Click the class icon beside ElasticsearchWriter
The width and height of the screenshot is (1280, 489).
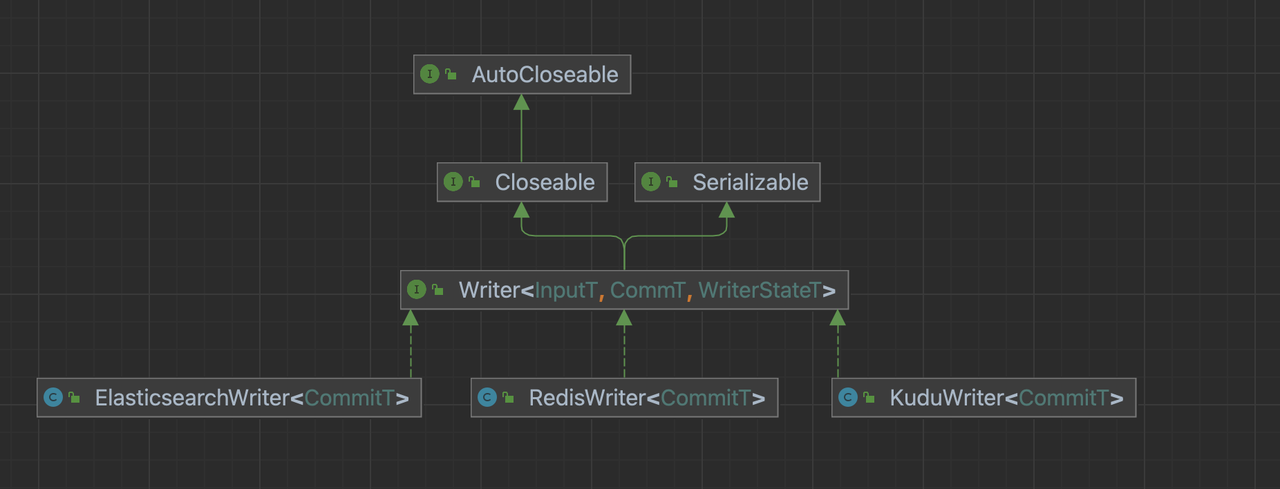pyautogui.click(x=53, y=398)
